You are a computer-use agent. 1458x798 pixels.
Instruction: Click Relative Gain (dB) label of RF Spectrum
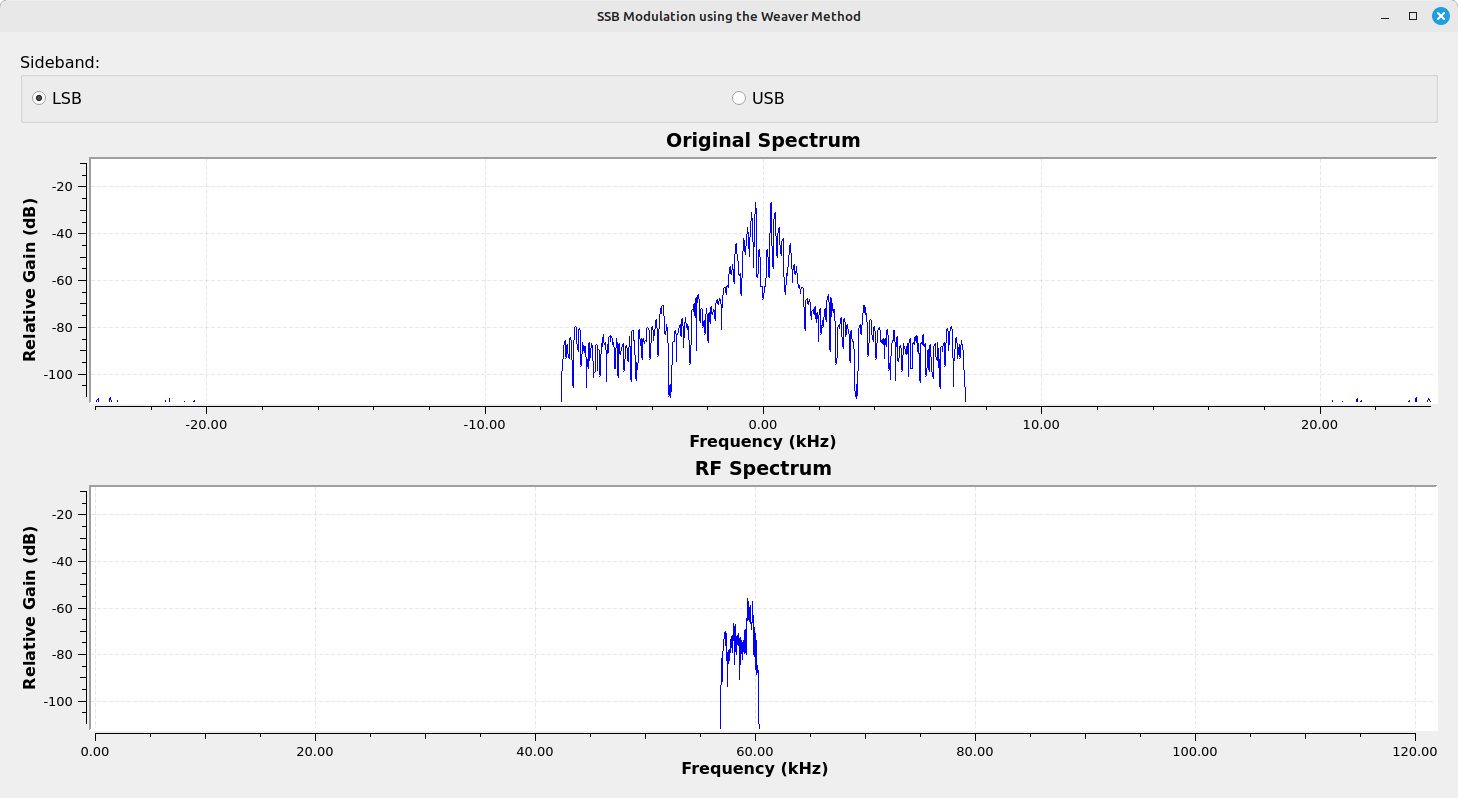pos(30,608)
